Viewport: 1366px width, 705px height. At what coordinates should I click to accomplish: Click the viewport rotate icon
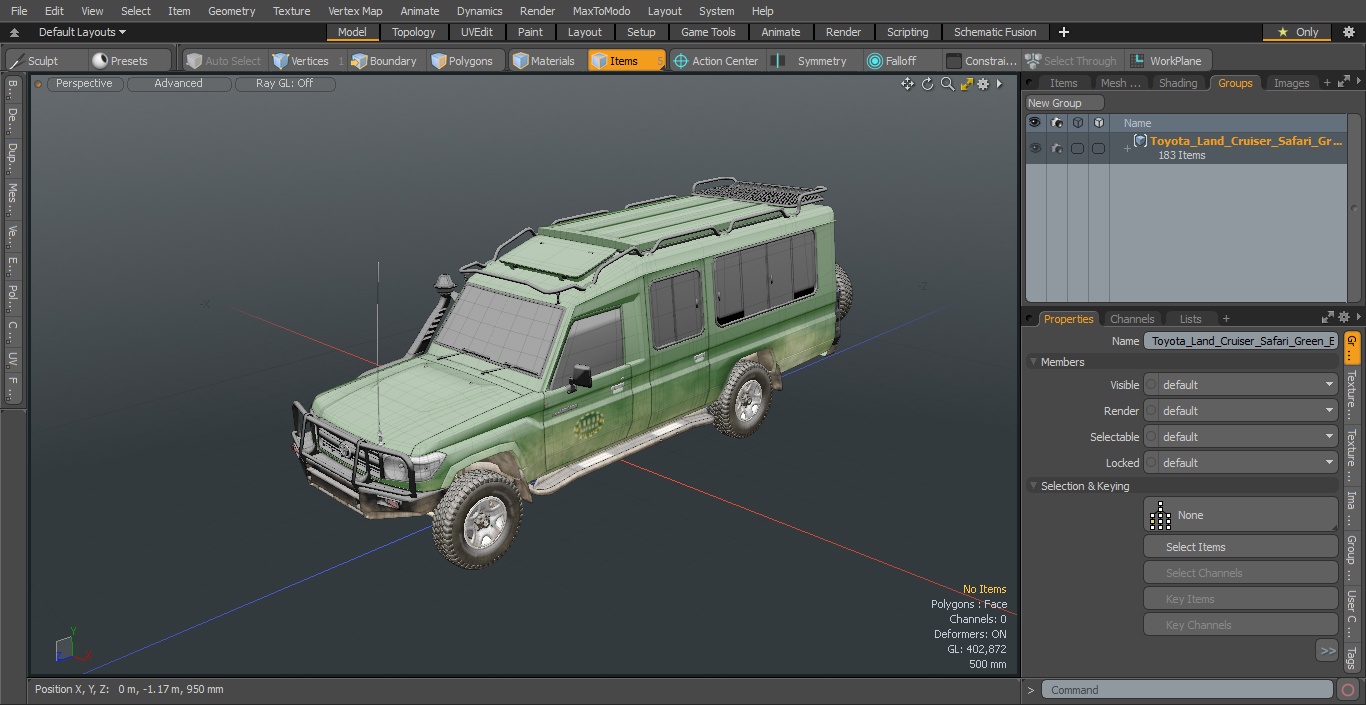(x=927, y=84)
